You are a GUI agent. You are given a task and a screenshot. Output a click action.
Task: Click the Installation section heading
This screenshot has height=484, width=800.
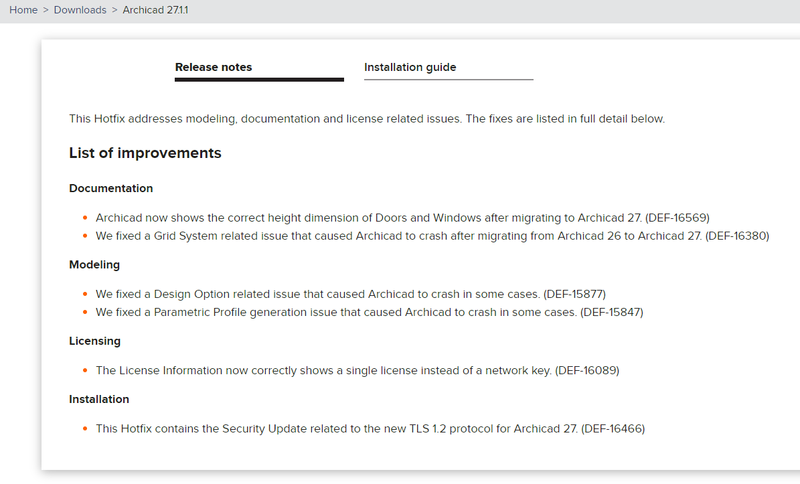(x=99, y=399)
